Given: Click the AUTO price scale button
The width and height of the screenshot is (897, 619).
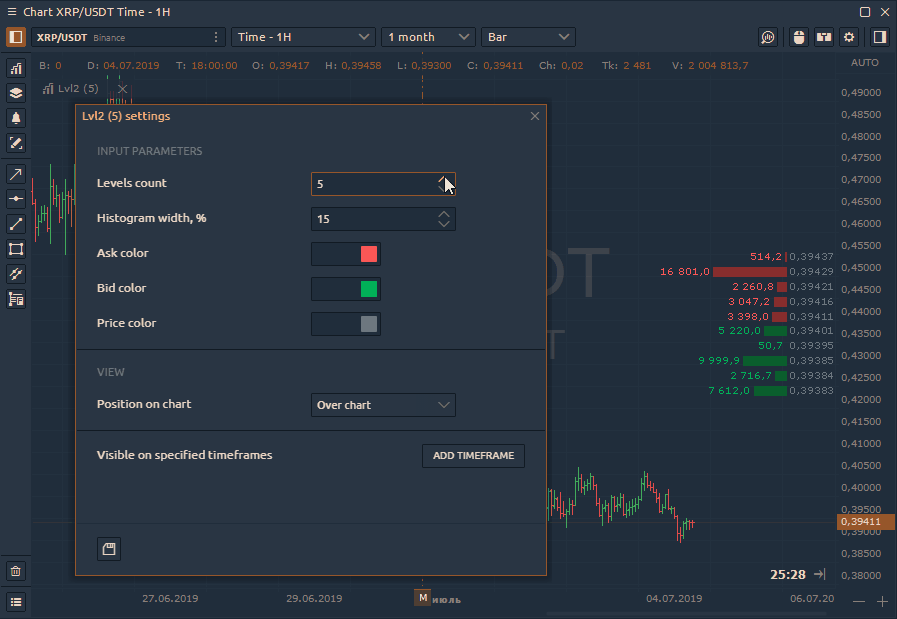Looking at the screenshot, I should [x=864, y=63].
